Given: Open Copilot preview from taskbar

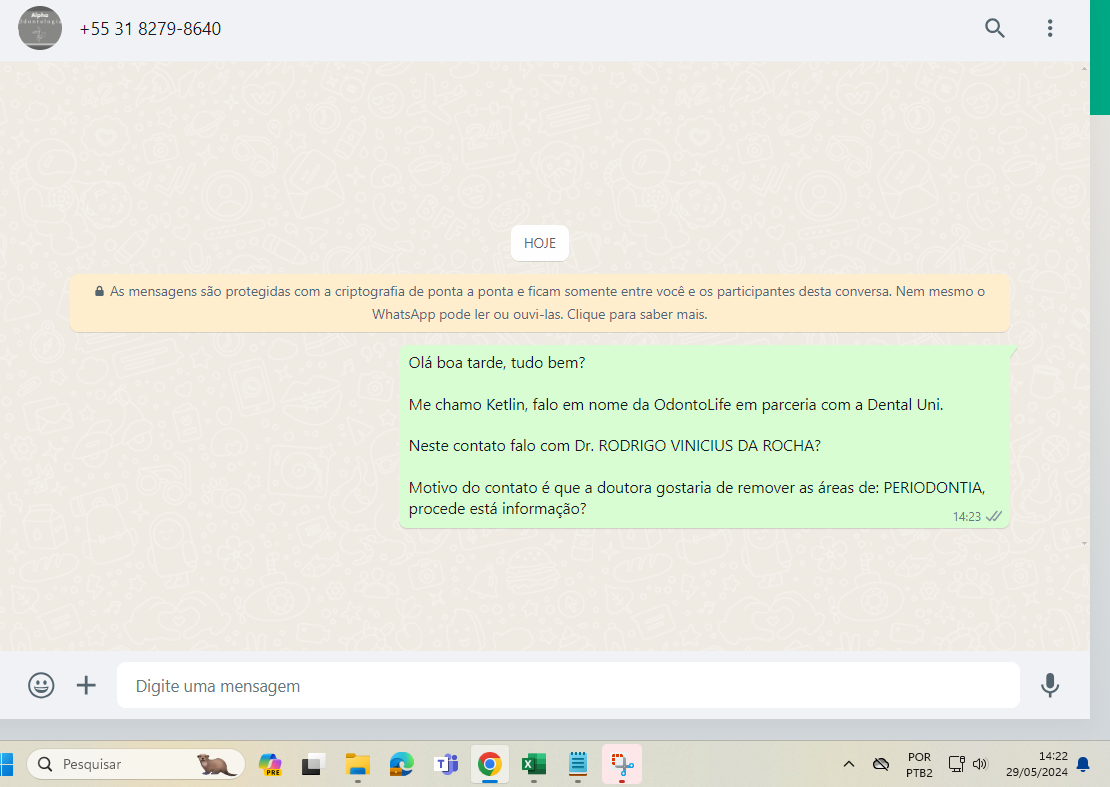Looking at the screenshot, I should tap(270, 764).
